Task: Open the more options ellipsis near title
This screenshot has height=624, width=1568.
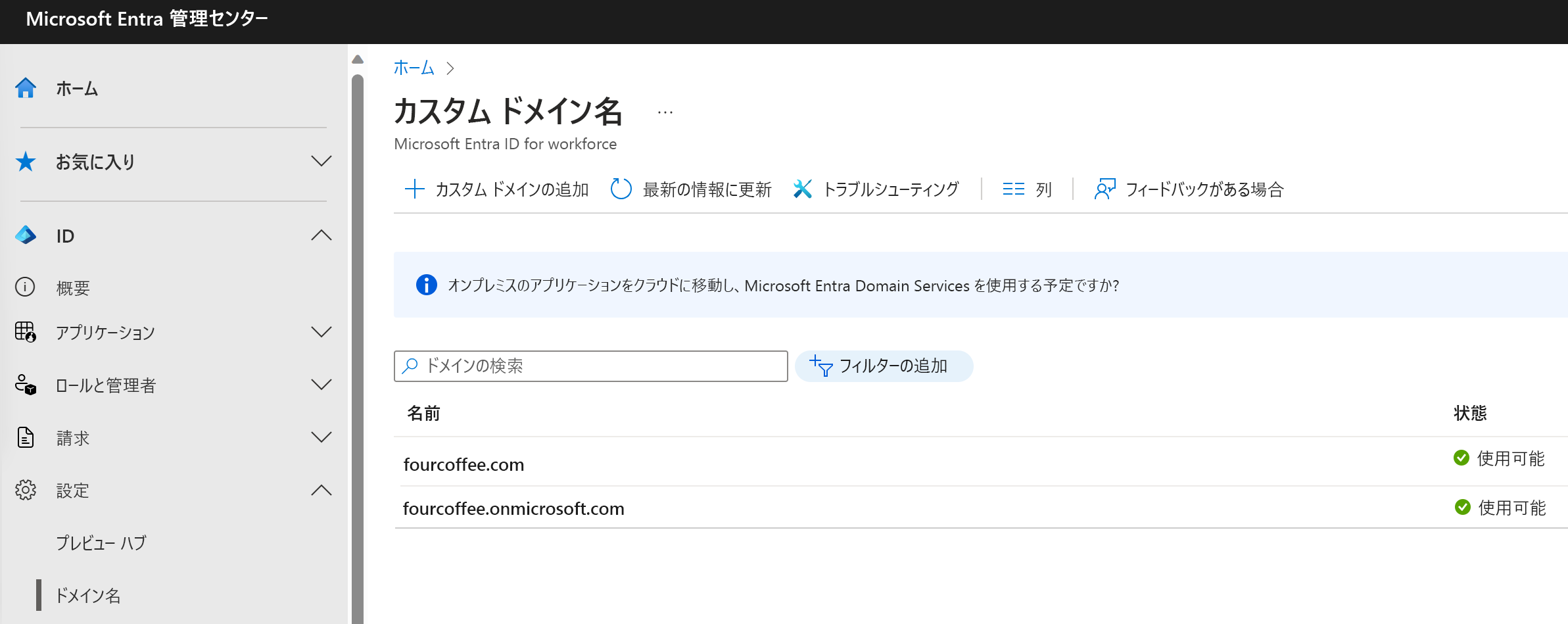Action: click(x=665, y=112)
